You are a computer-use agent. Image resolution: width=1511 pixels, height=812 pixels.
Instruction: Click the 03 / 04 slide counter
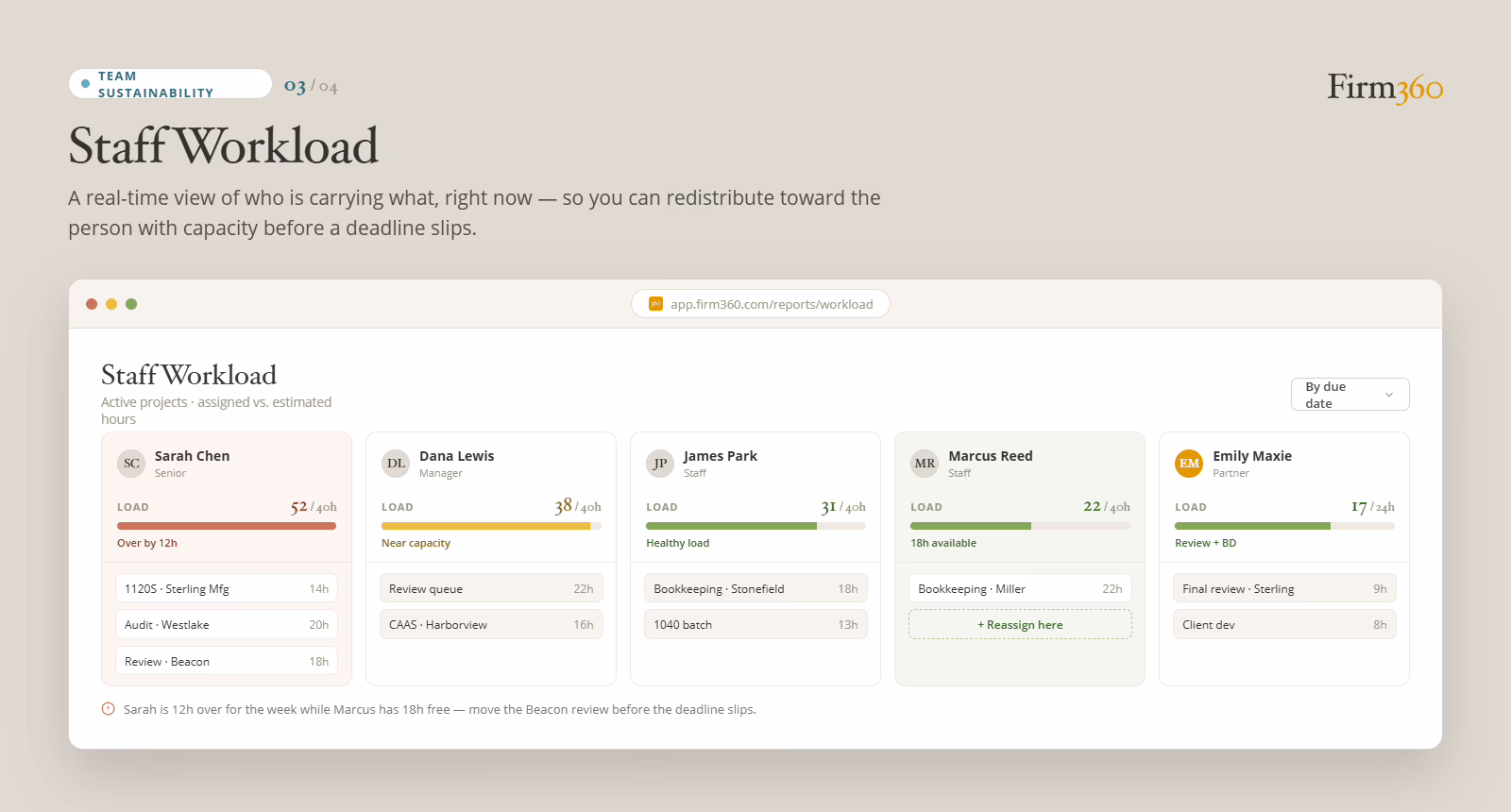[311, 87]
